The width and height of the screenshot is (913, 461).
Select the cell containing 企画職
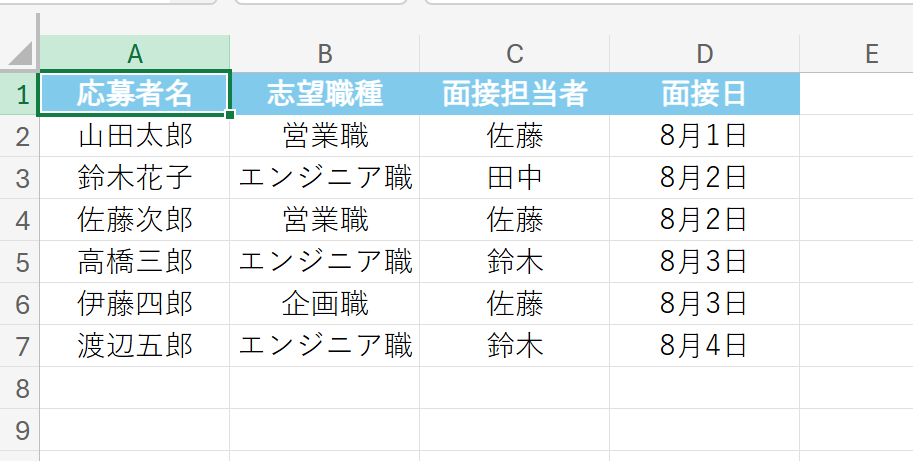324,304
